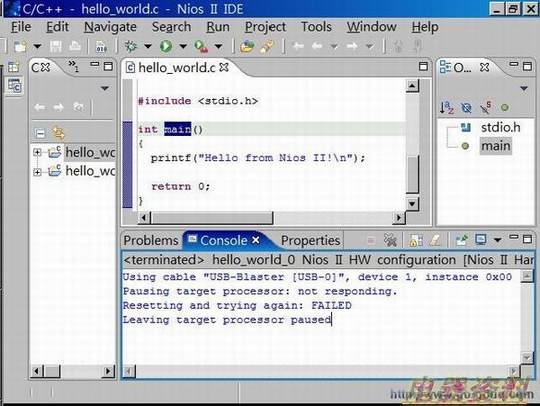Close the Console tab
The width and height of the screenshot is (540, 406).
point(256,240)
